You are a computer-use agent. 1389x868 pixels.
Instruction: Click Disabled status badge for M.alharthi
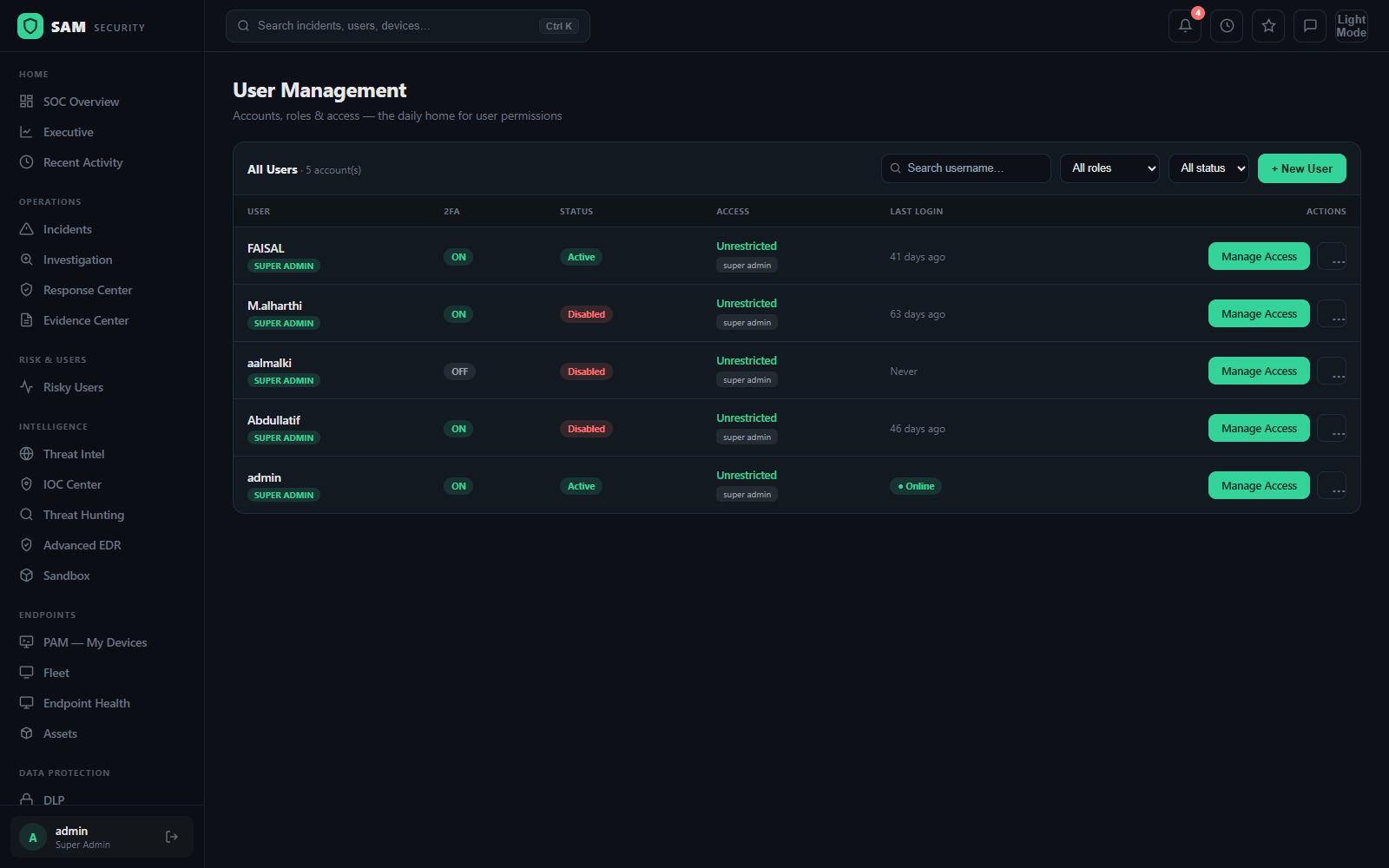586,314
